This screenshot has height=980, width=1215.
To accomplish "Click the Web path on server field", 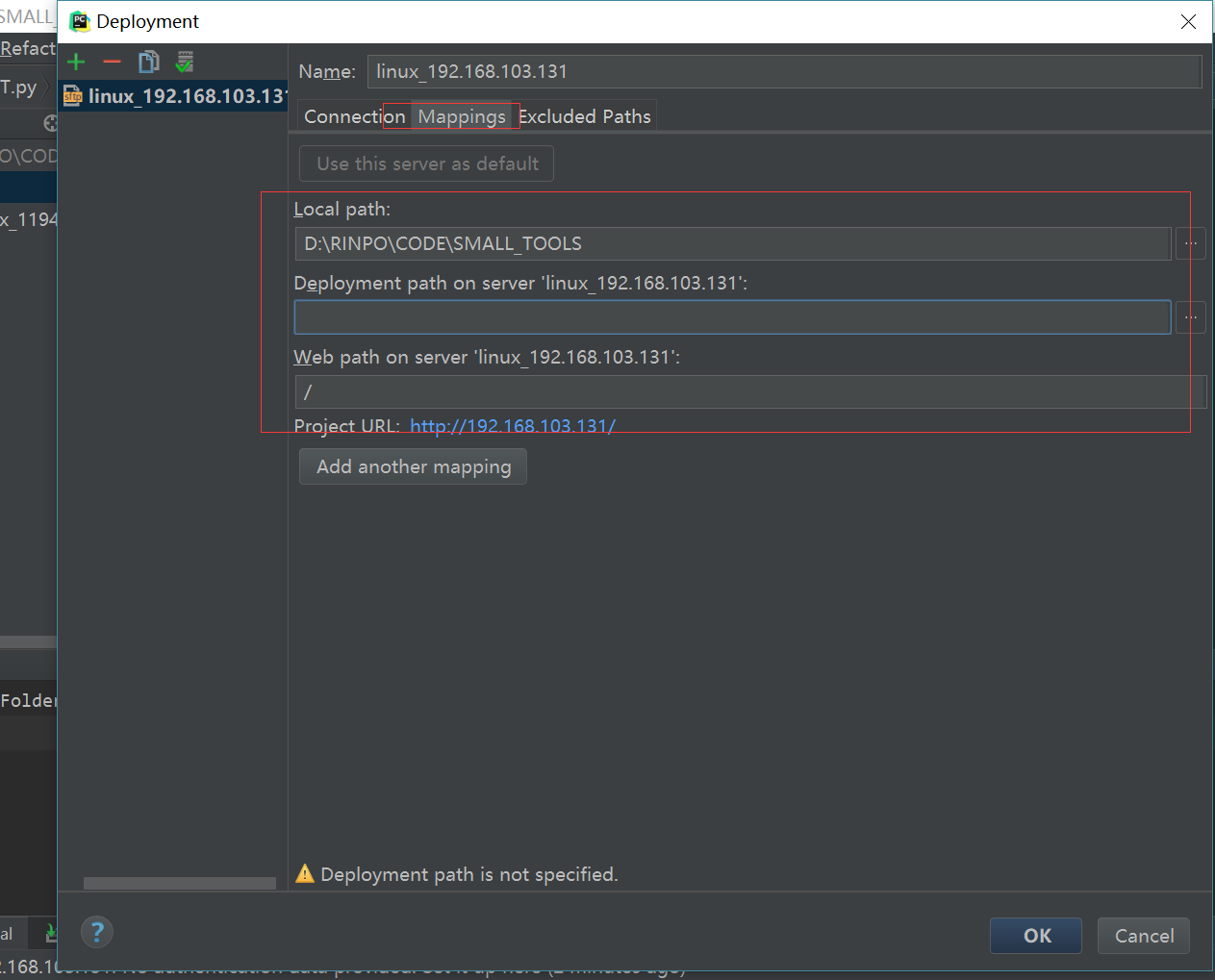I will click(748, 392).
